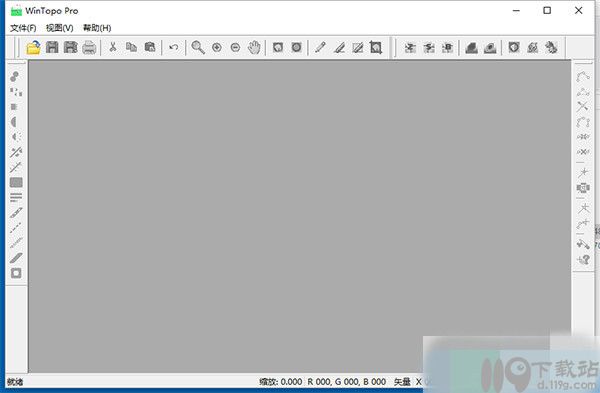
Task: Click the zoom out minus icon
Action: (235, 47)
